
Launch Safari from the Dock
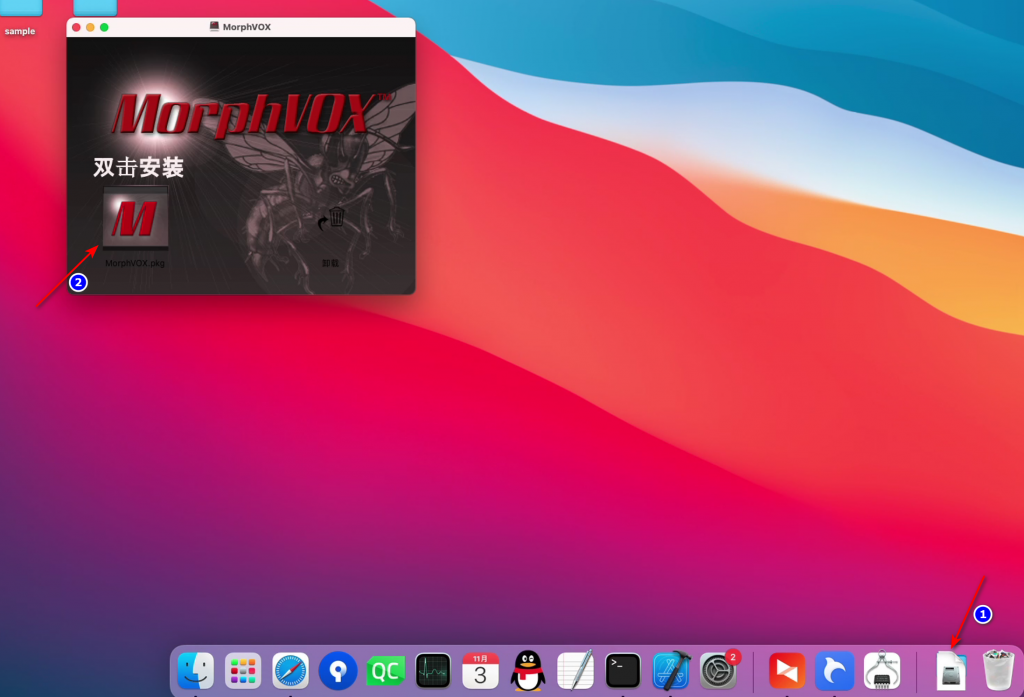coord(291,670)
